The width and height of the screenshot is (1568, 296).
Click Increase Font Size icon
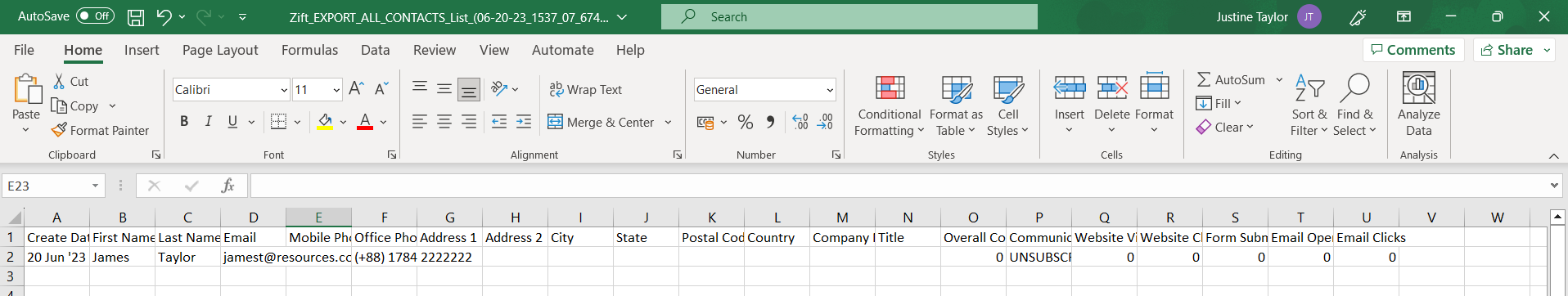pos(356,89)
